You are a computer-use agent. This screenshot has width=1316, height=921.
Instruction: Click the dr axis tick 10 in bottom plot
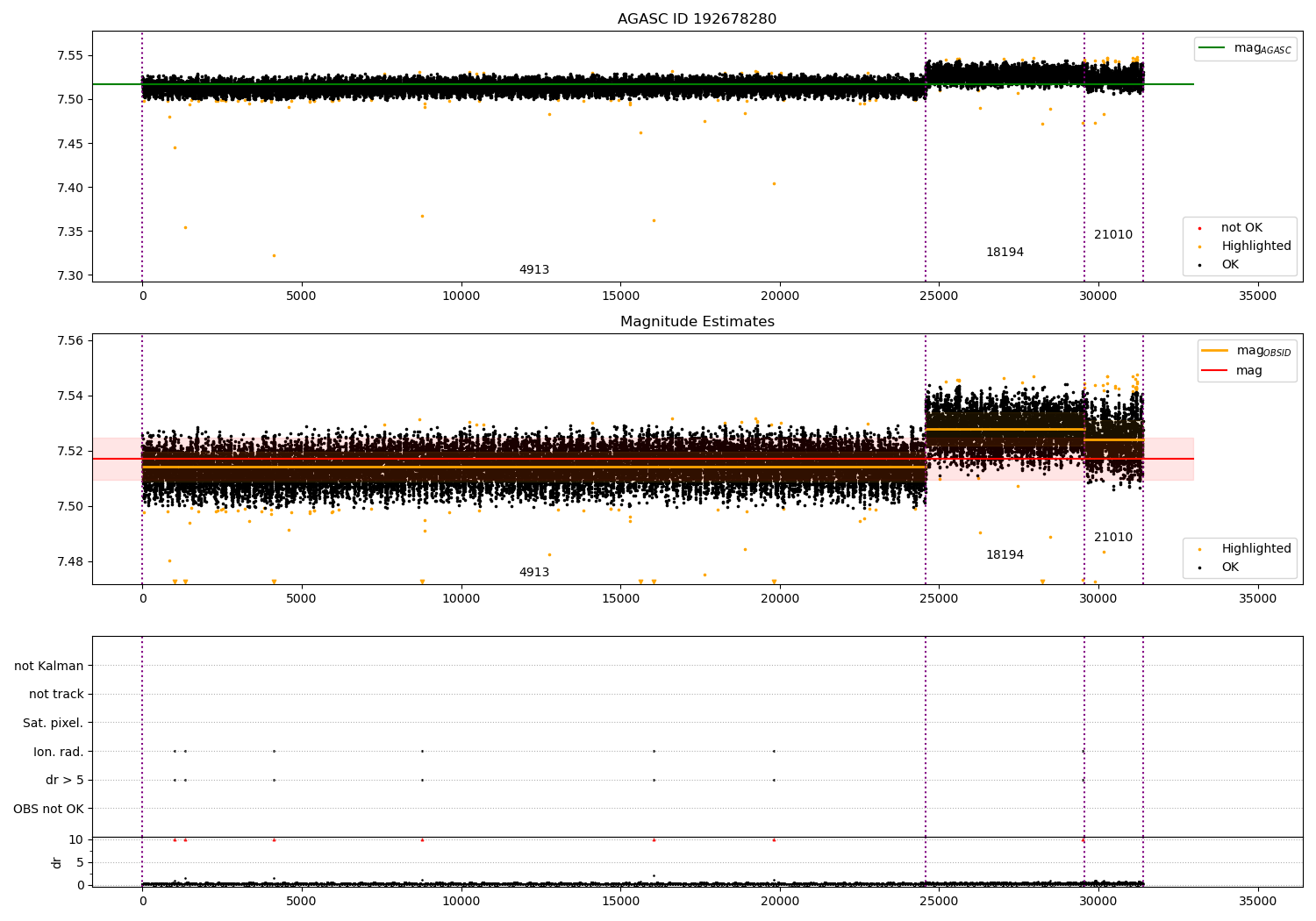pos(76,840)
